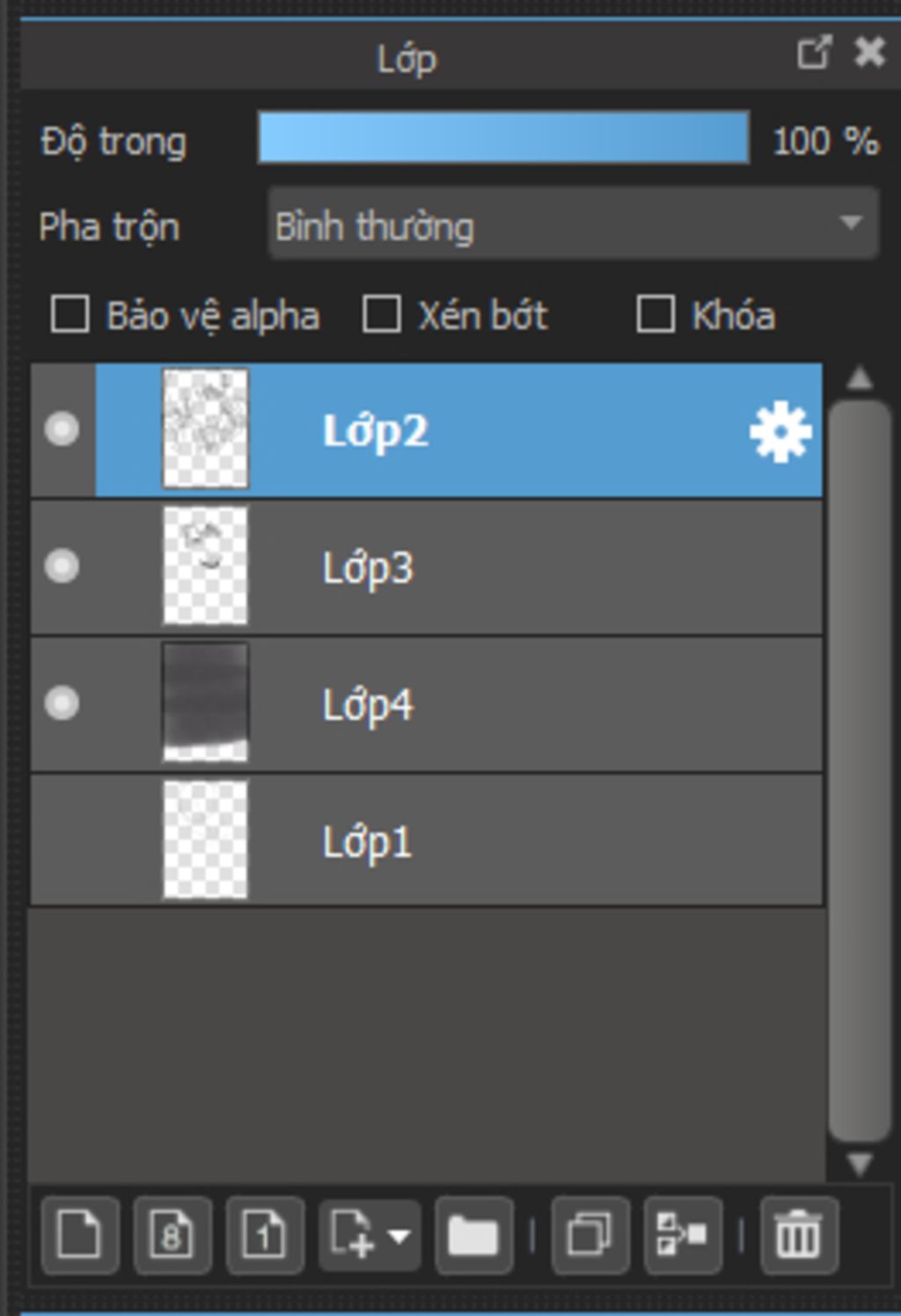Open Lớp2 layer settings gear
901x1316 pixels.
[780, 431]
